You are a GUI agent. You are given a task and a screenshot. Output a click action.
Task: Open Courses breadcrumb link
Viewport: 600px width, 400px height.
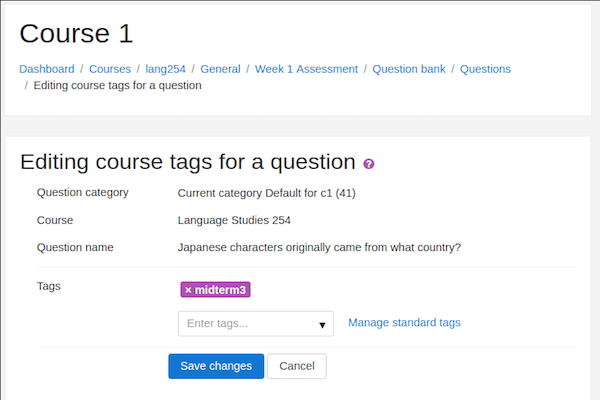[x=110, y=69]
